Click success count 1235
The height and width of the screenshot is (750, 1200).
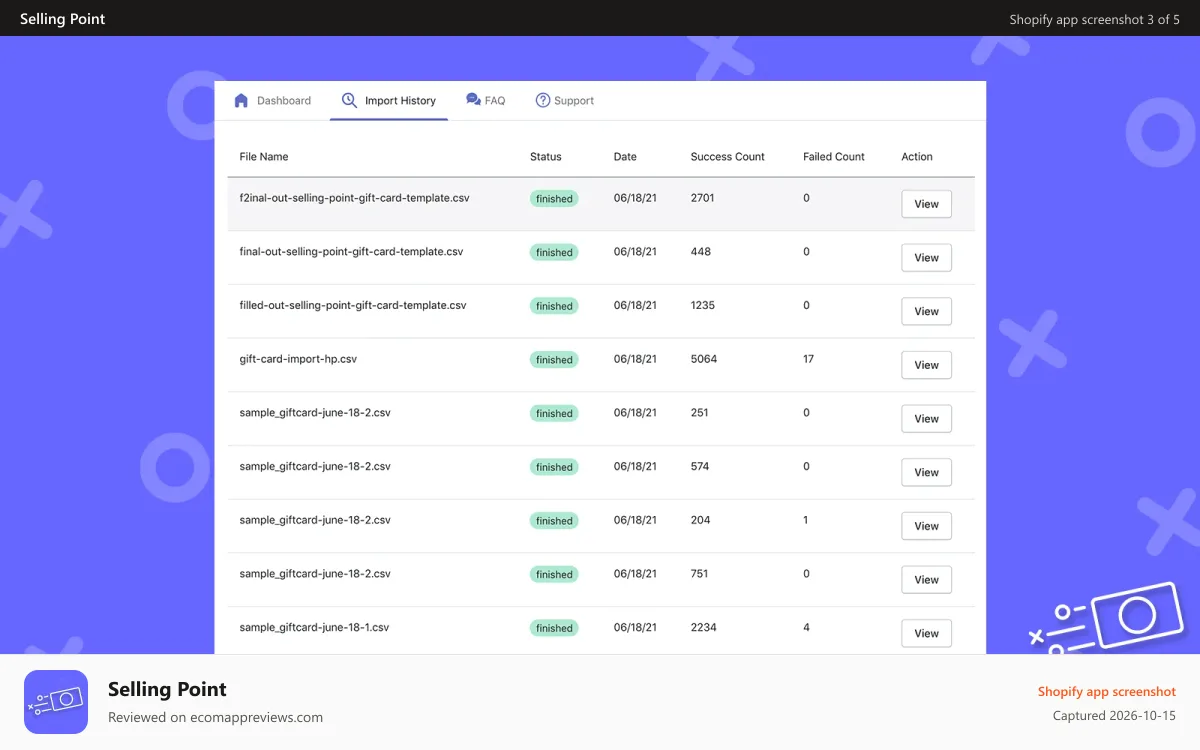click(703, 305)
